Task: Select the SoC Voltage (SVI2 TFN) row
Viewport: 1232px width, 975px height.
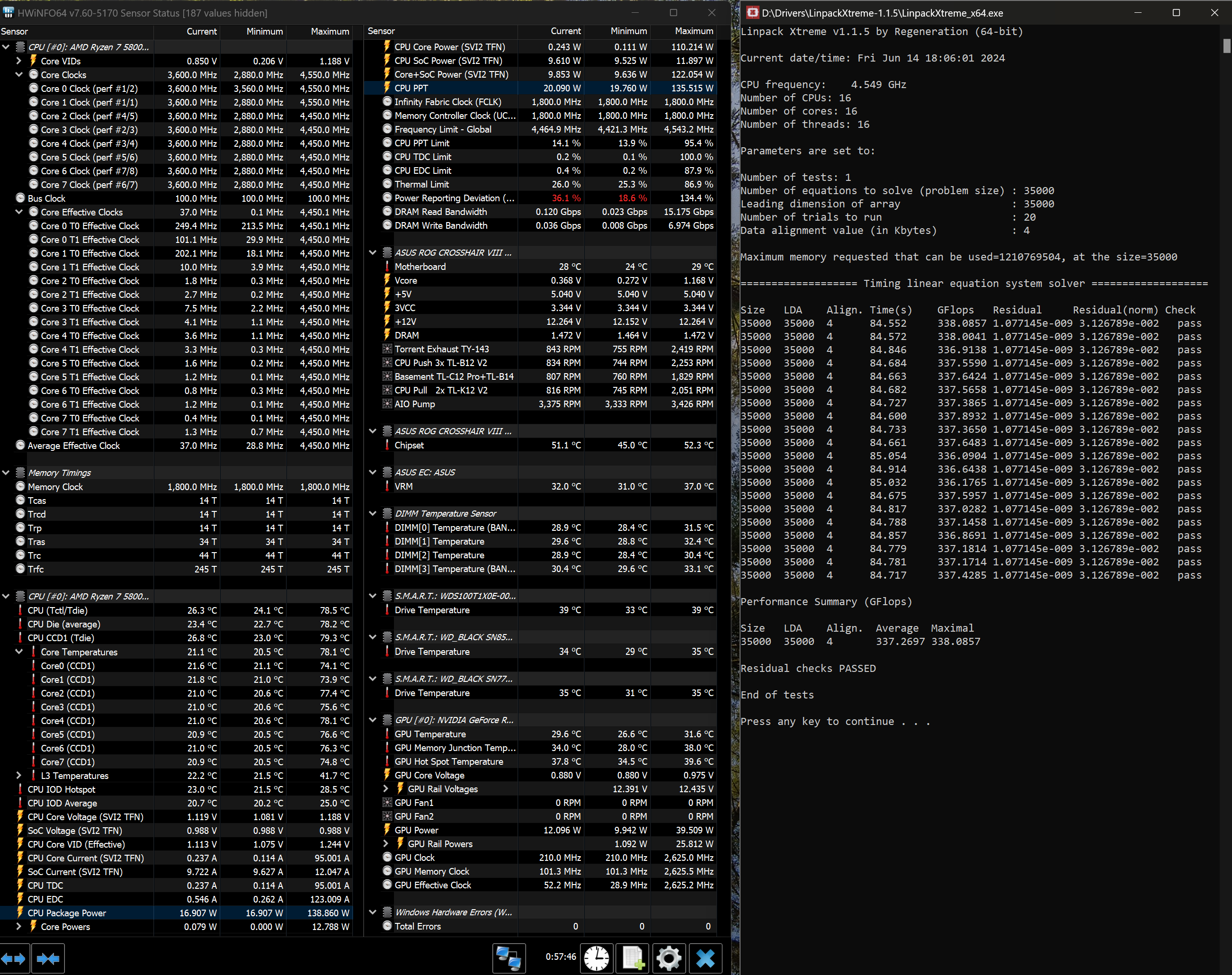Action: point(176,831)
